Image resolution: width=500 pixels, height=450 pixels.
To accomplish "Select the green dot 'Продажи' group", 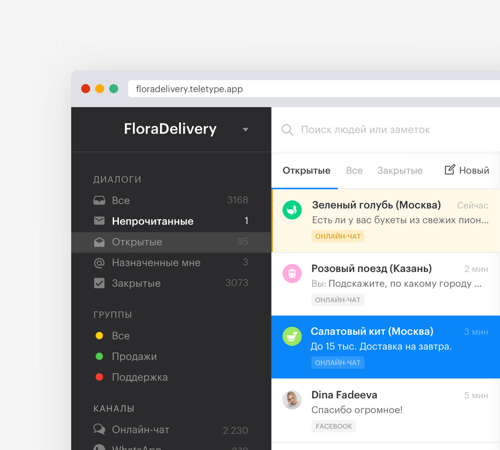I will coord(99,356).
